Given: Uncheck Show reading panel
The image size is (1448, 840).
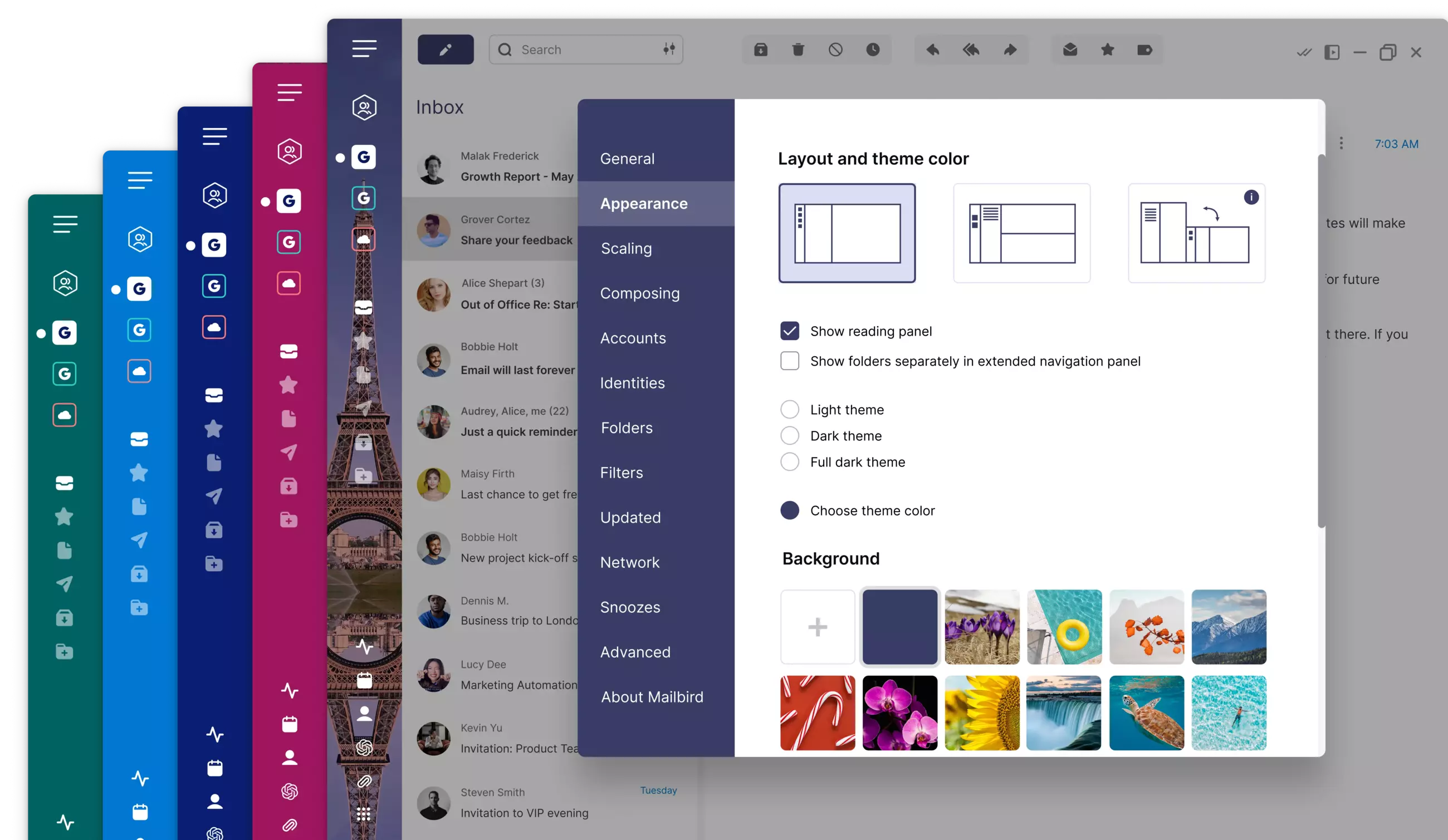Looking at the screenshot, I should (x=790, y=331).
